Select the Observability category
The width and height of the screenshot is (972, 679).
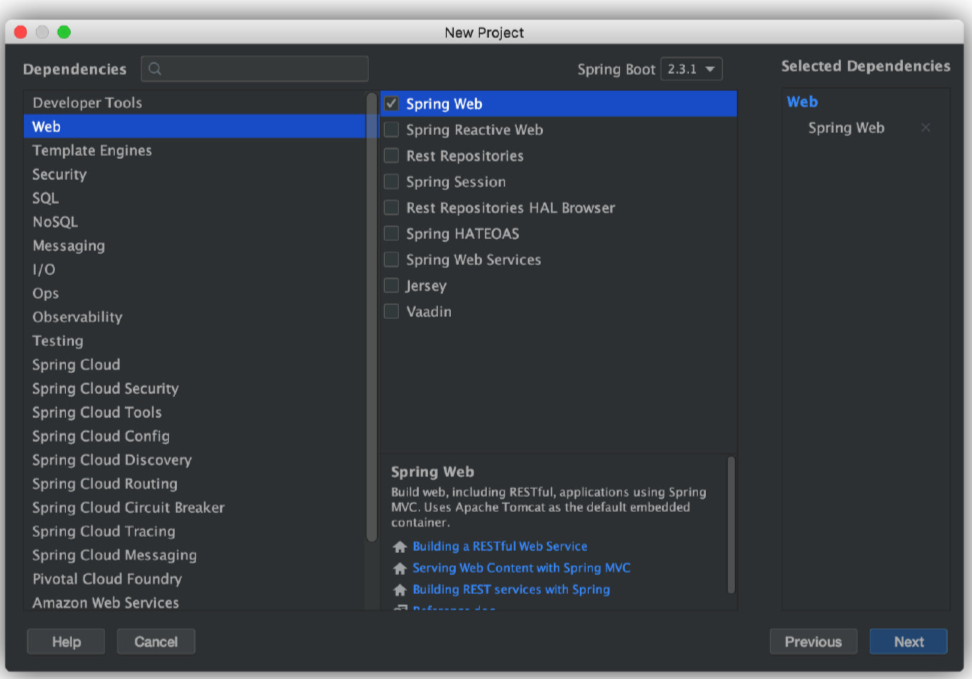[x=195, y=317]
